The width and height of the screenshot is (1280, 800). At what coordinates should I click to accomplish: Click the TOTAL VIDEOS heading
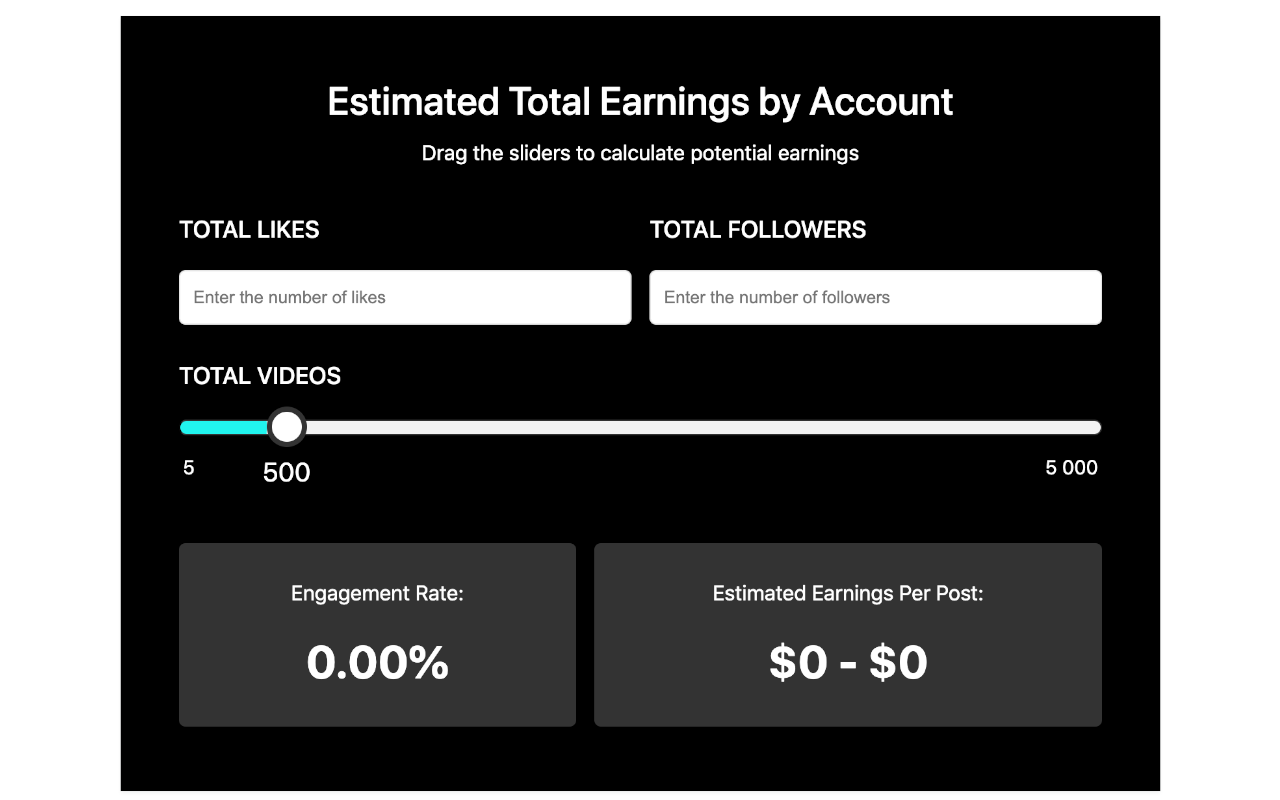258,378
